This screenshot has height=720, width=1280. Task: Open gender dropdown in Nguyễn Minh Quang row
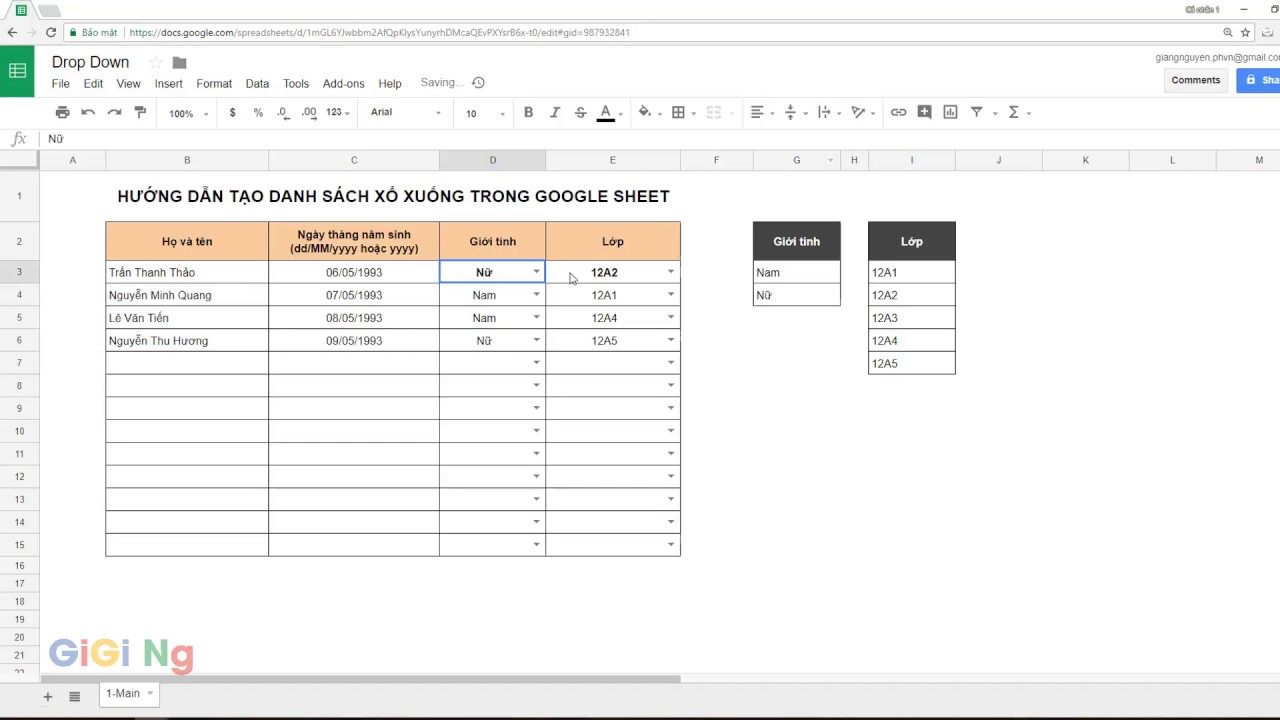pyautogui.click(x=536, y=295)
